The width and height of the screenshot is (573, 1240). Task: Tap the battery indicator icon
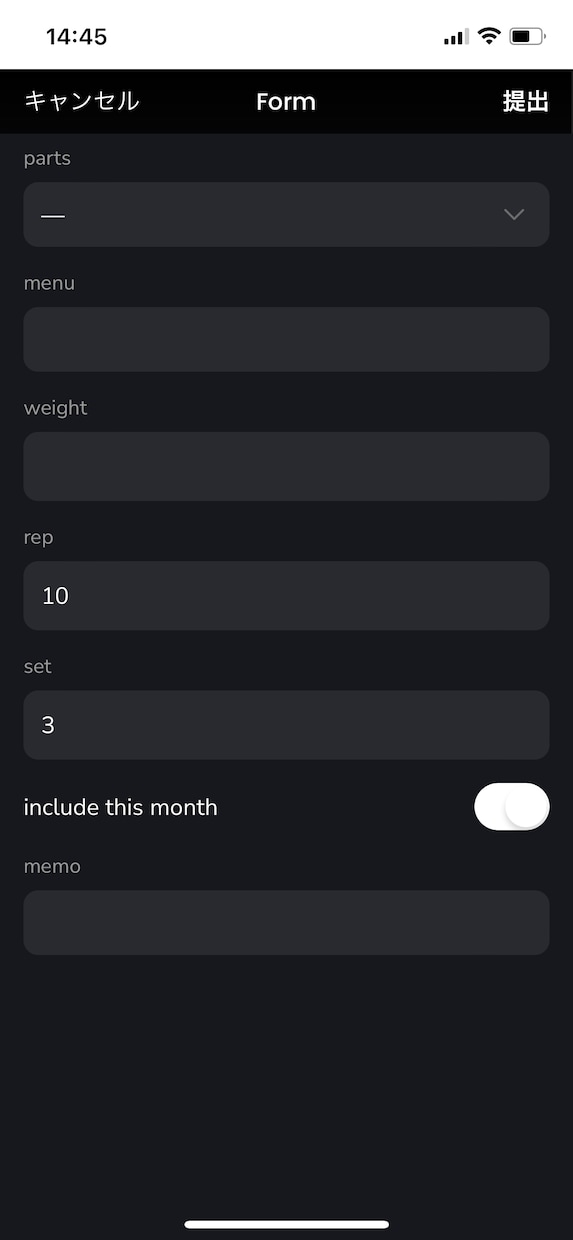(x=527, y=37)
